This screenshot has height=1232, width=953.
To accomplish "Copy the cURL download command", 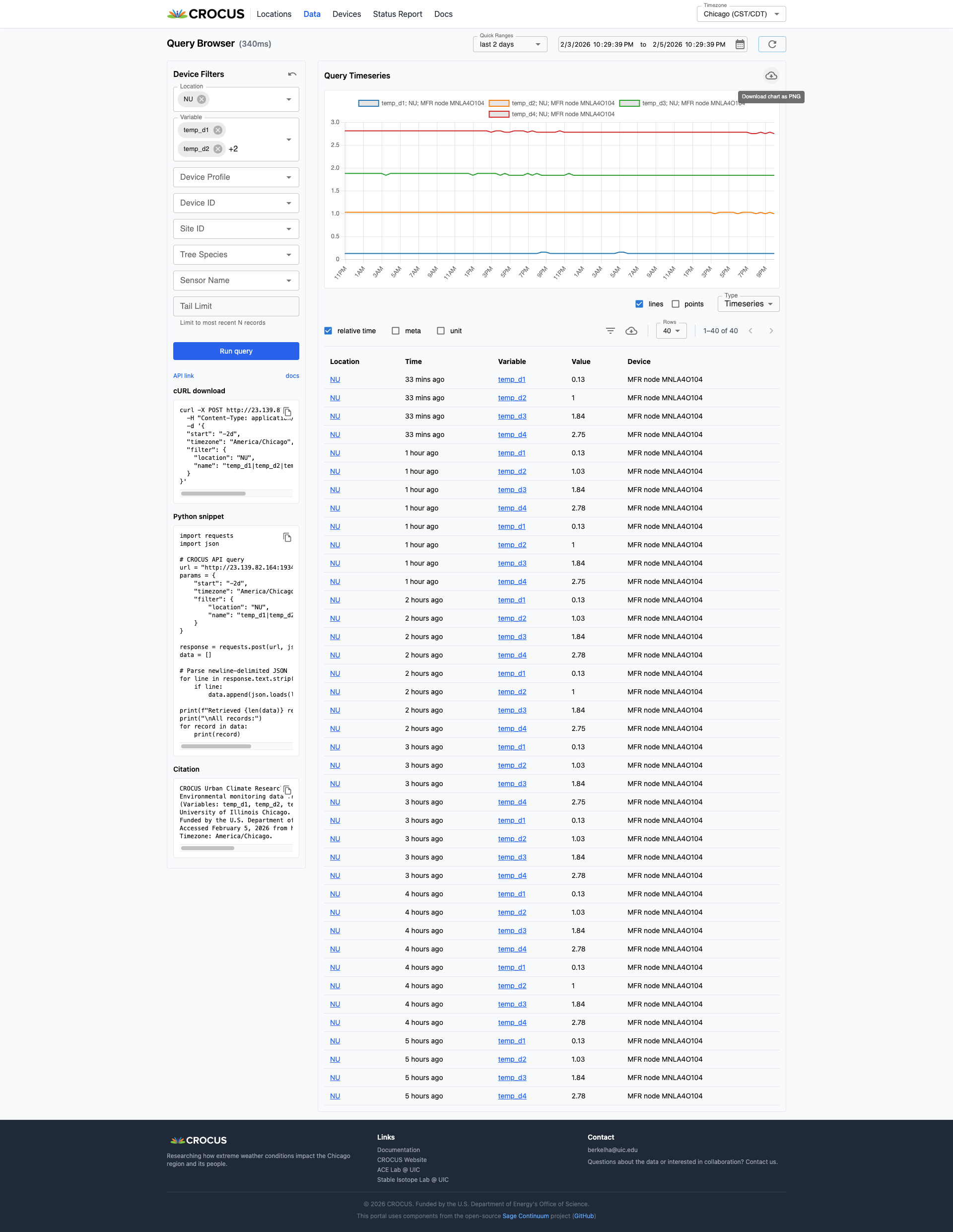I will point(287,411).
